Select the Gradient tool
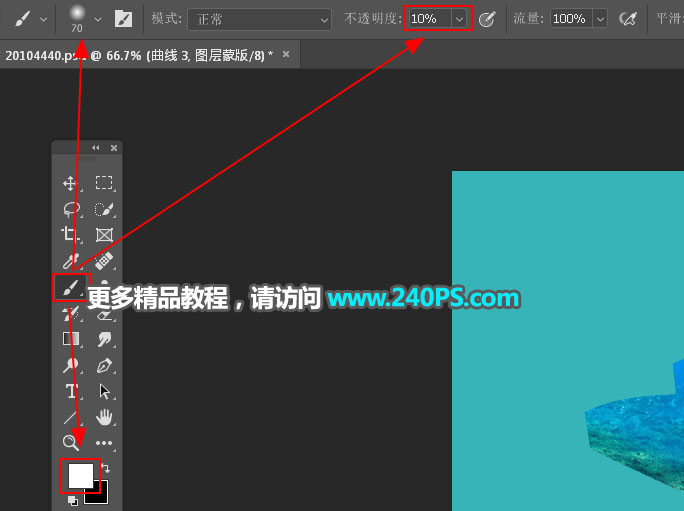 click(71, 339)
